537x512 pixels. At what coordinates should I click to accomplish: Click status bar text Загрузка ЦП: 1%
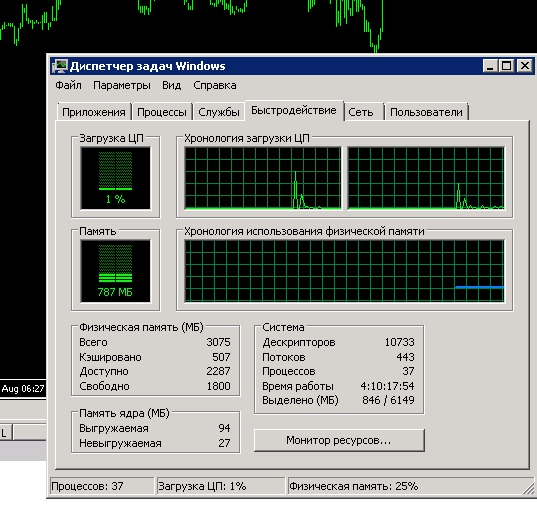202,486
